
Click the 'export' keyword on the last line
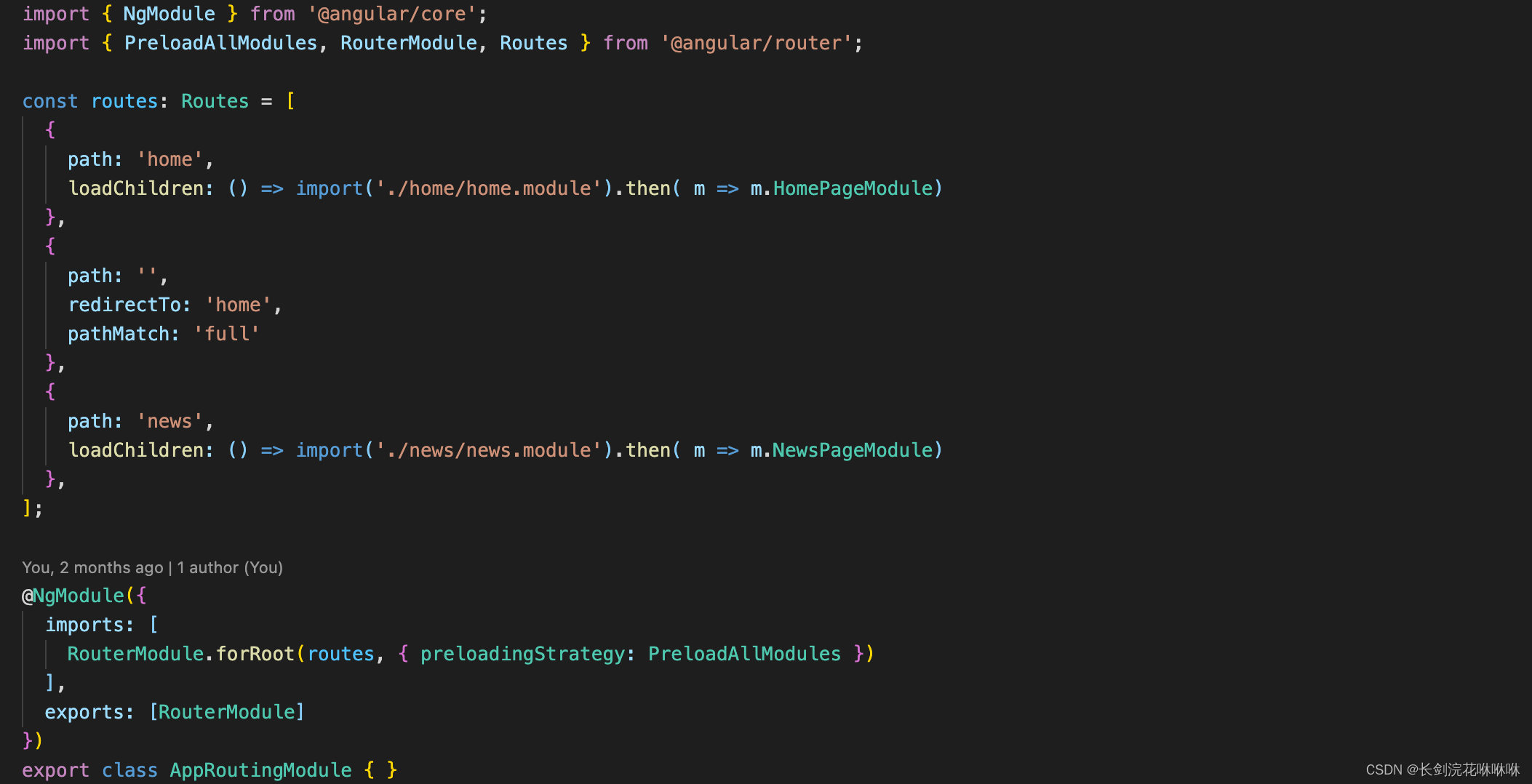56,770
